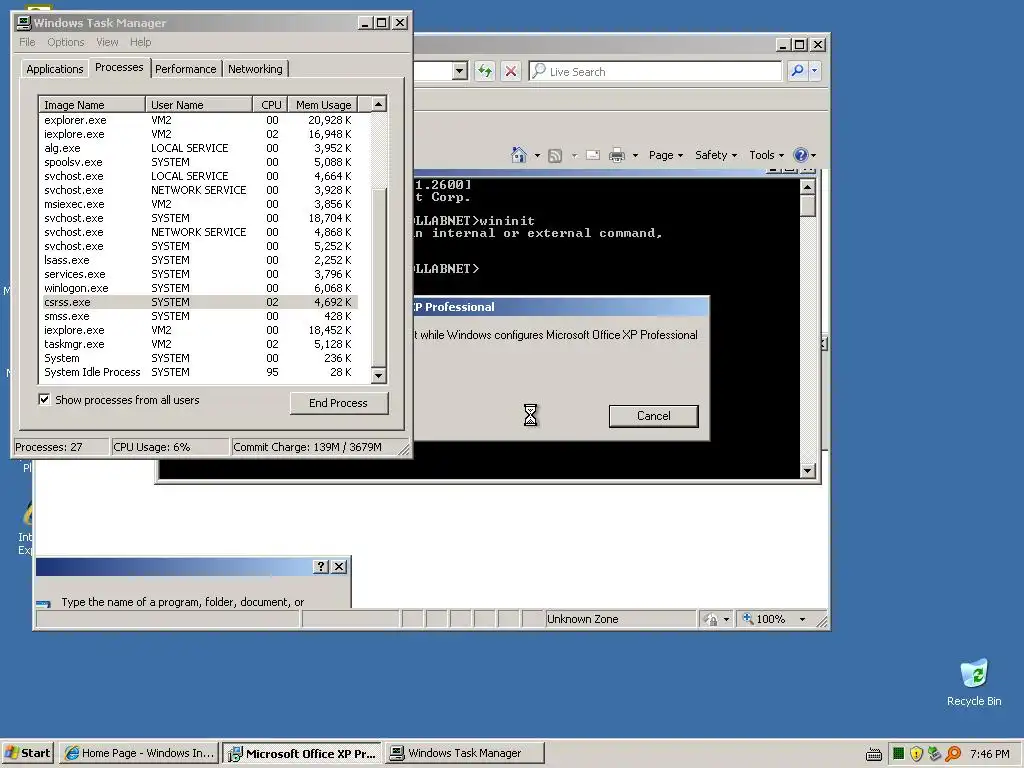1024x768 pixels.
Task: Select the lsass.exe process row
Action: [x=198, y=261]
